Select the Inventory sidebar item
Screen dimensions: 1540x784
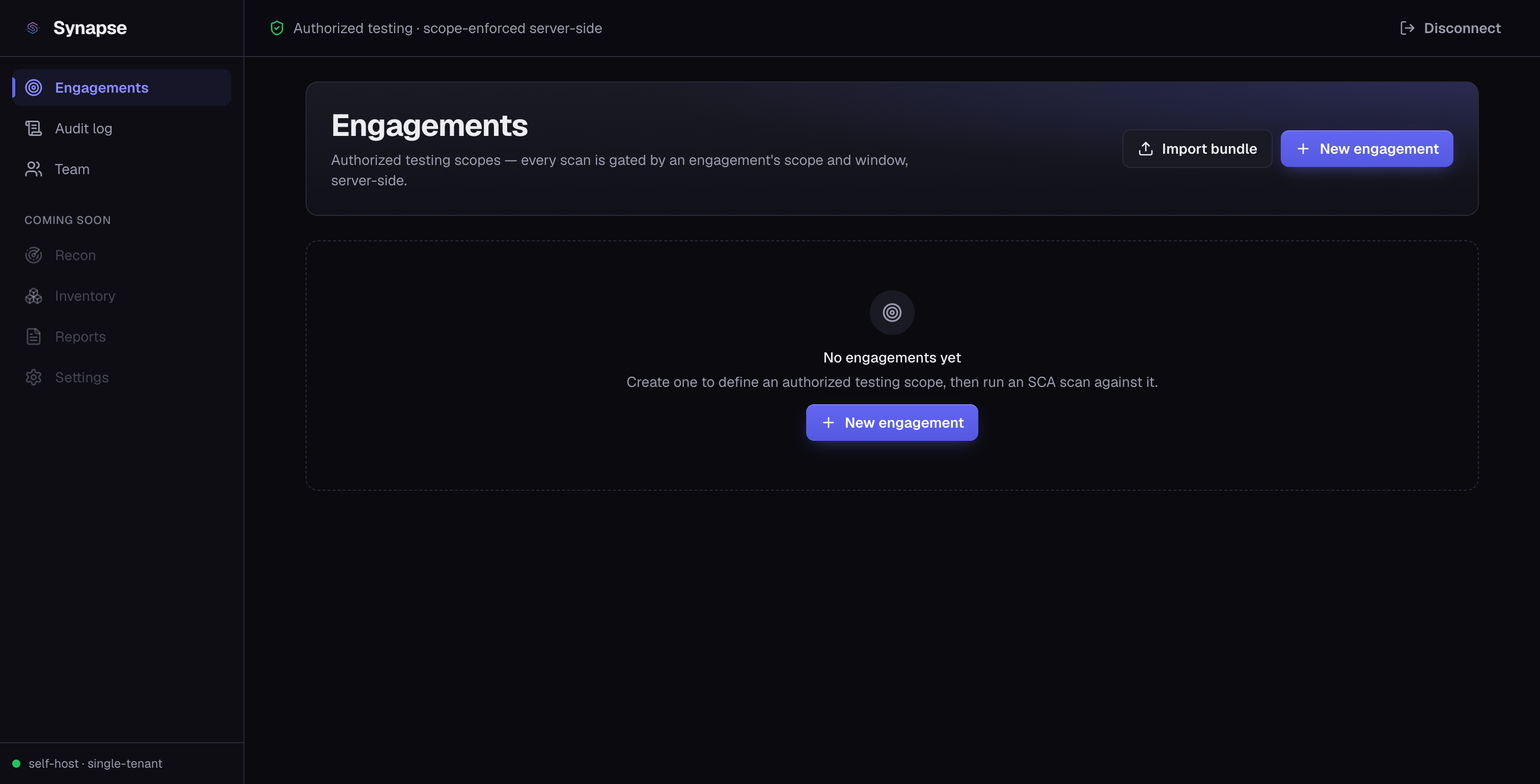(x=121, y=296)
